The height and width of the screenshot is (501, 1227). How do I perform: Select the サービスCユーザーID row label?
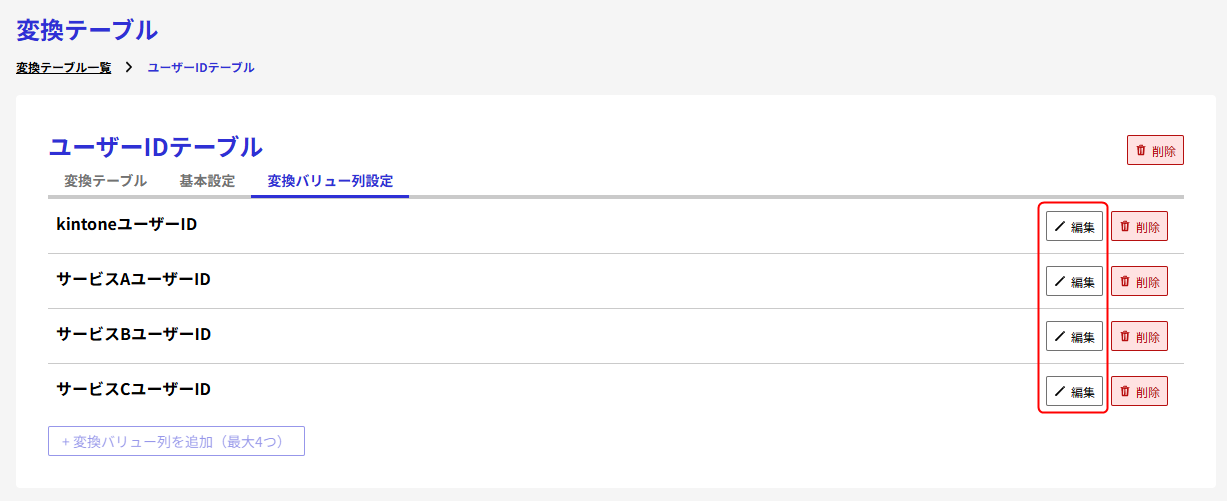[x=133, y=389]
